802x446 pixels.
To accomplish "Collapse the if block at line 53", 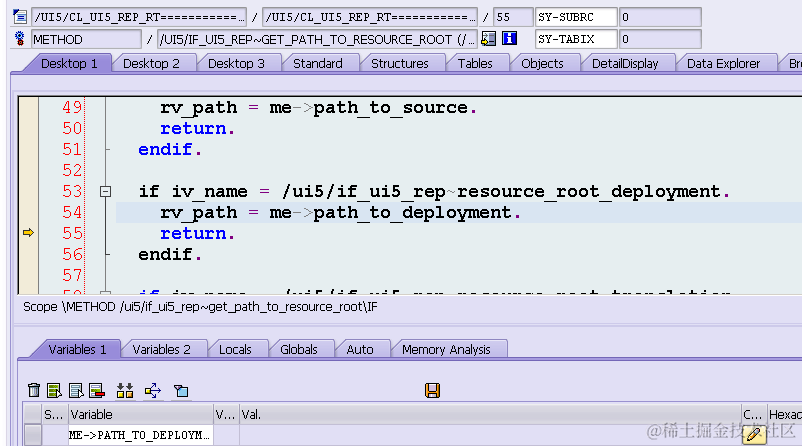I will tap(105, 192).
